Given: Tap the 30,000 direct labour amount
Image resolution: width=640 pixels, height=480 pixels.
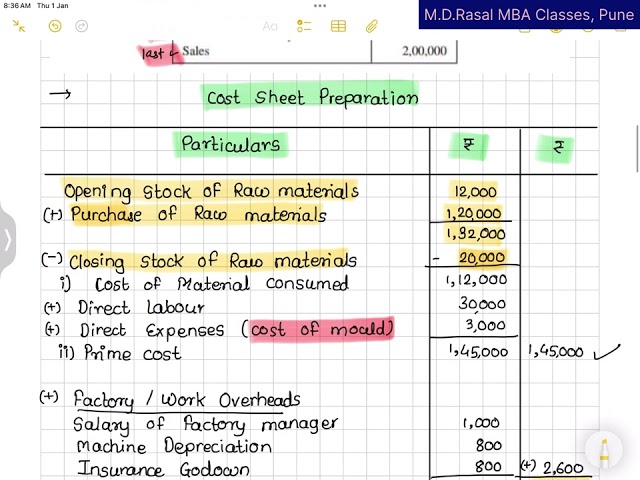Looking at the screenshot, I should coord(482,303).
